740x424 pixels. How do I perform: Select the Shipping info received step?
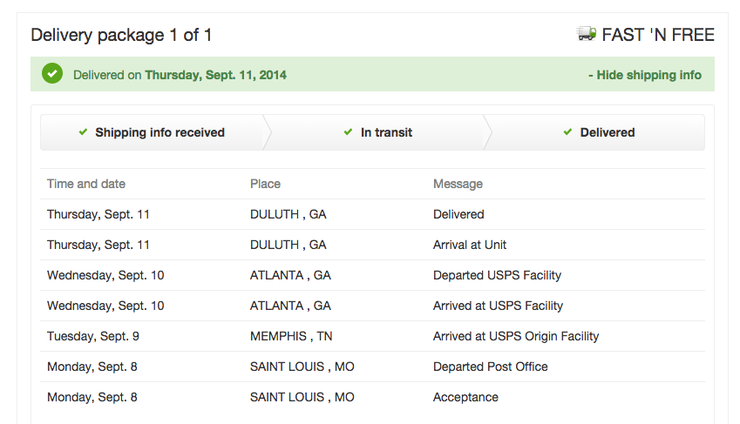[x=152, y=133]
